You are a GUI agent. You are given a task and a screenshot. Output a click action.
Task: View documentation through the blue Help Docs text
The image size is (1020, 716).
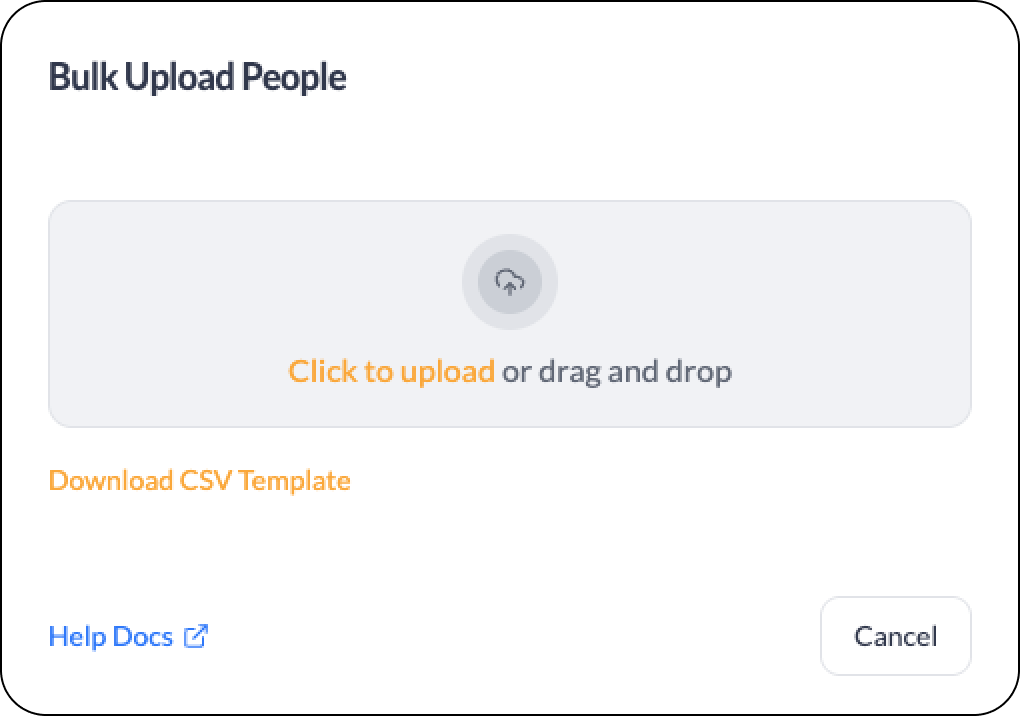pyautogui.click(x=111, y=636)
